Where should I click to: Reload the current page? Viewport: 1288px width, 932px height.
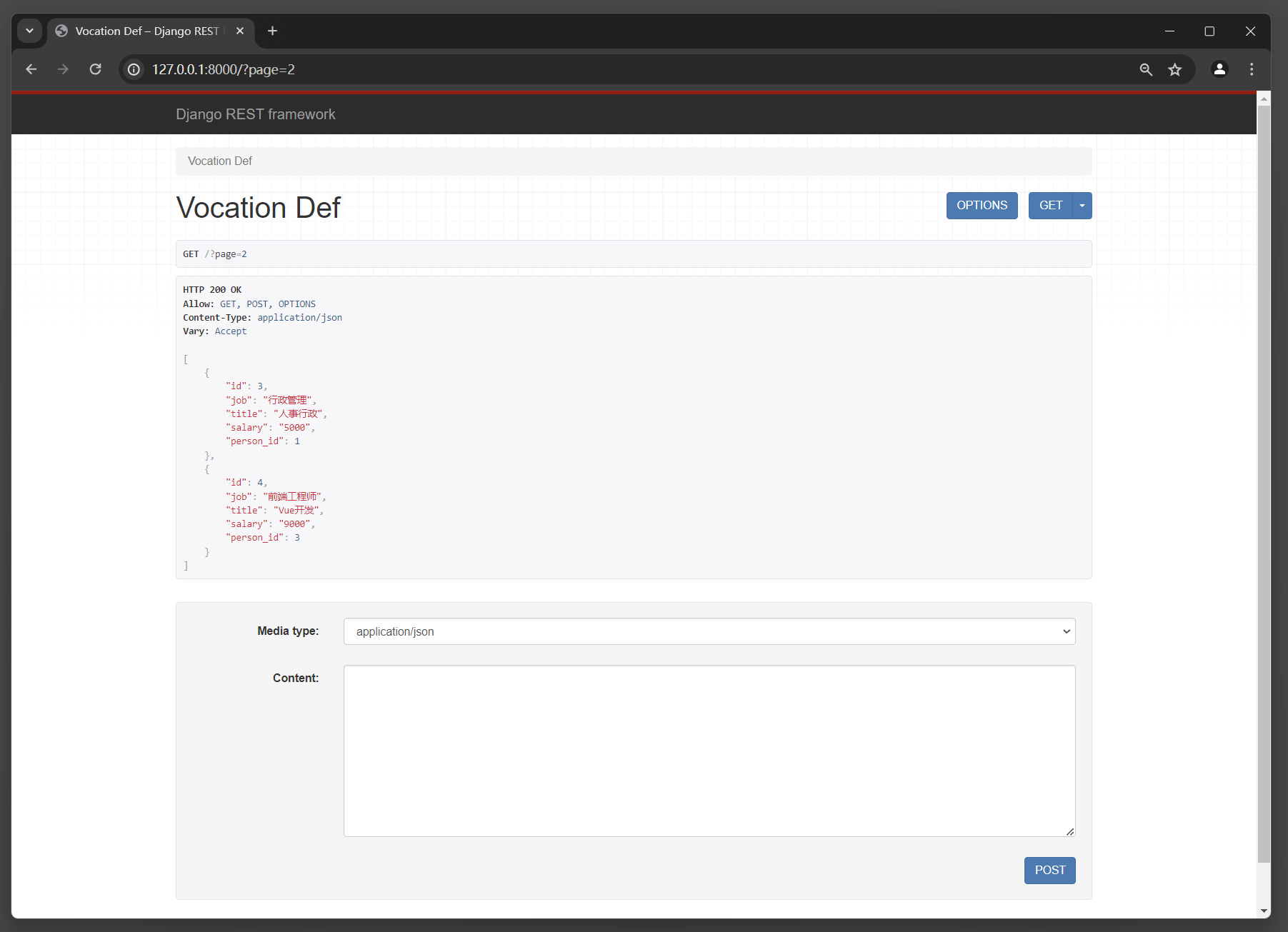tap(95, 69)
